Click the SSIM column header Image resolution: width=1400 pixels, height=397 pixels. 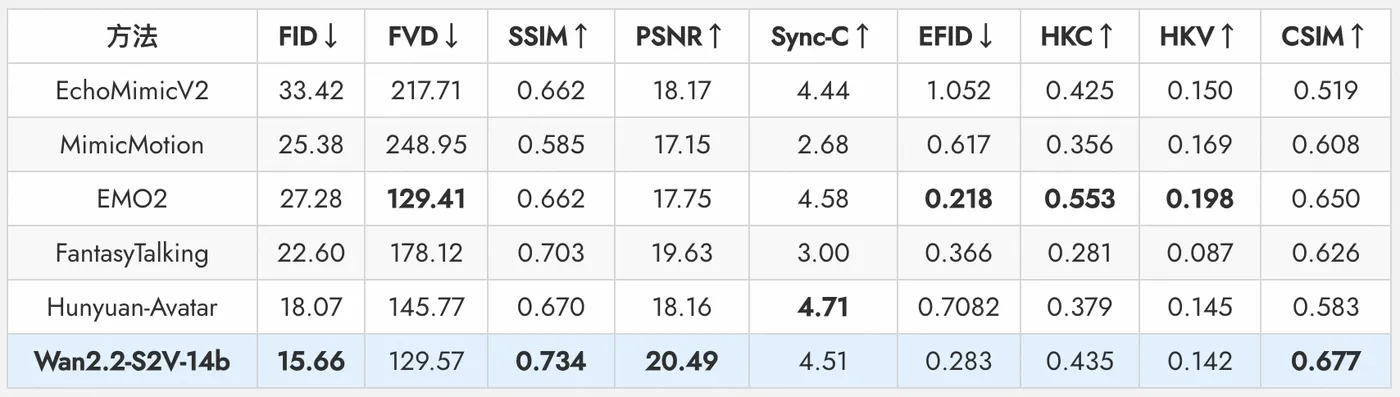pos(550,37)
